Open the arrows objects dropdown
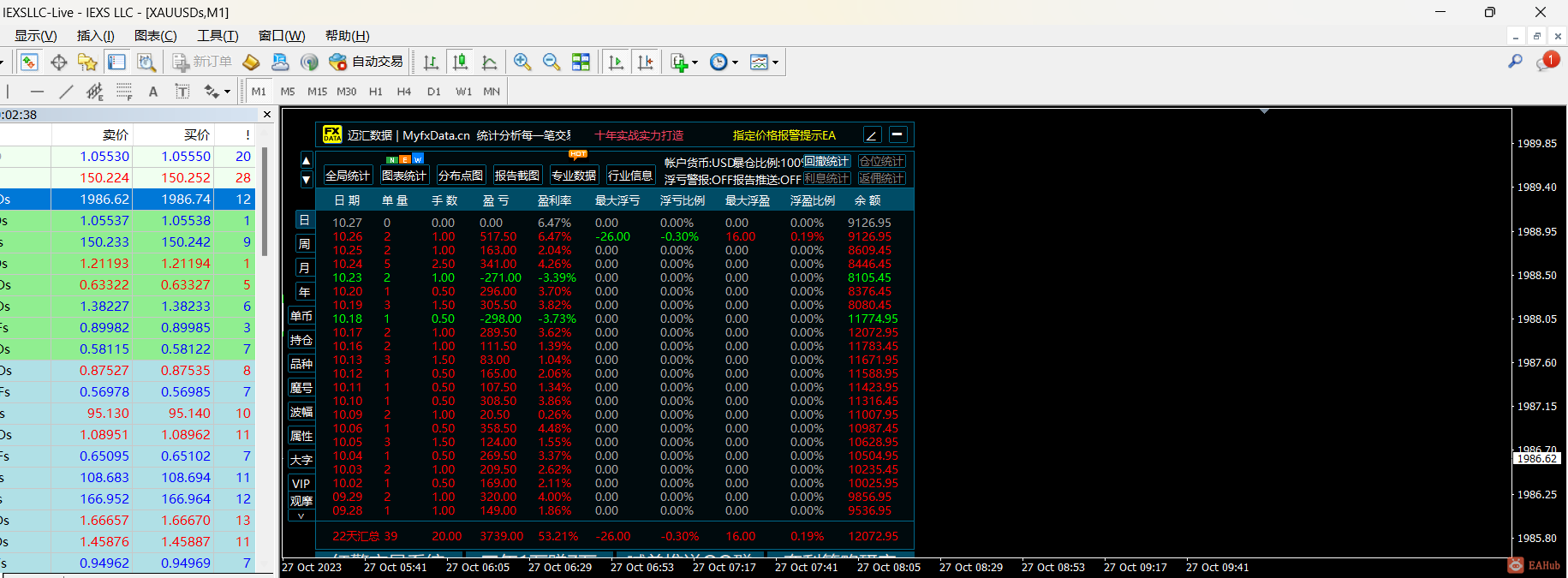 217,92
